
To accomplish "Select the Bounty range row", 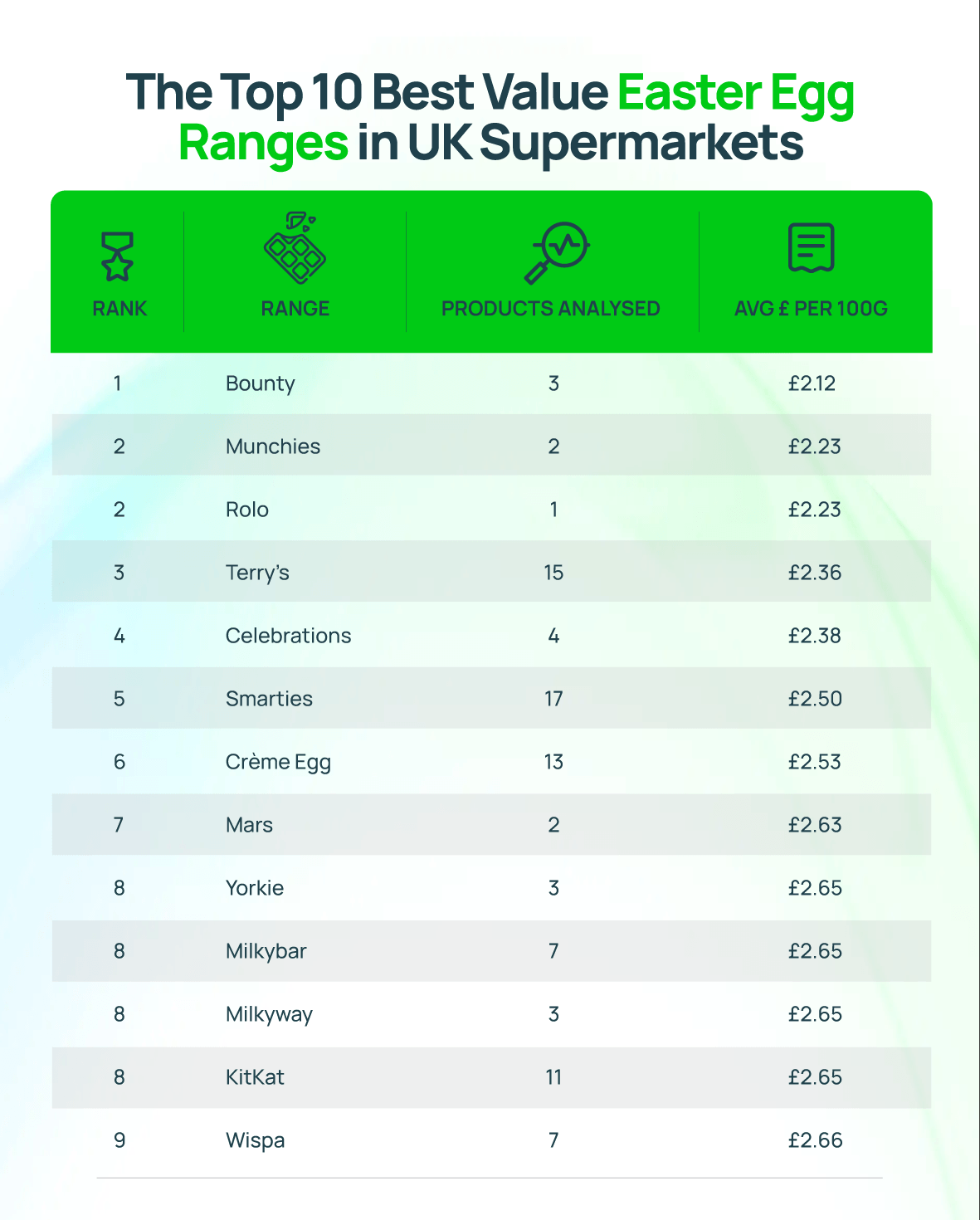I will point(261,383).
